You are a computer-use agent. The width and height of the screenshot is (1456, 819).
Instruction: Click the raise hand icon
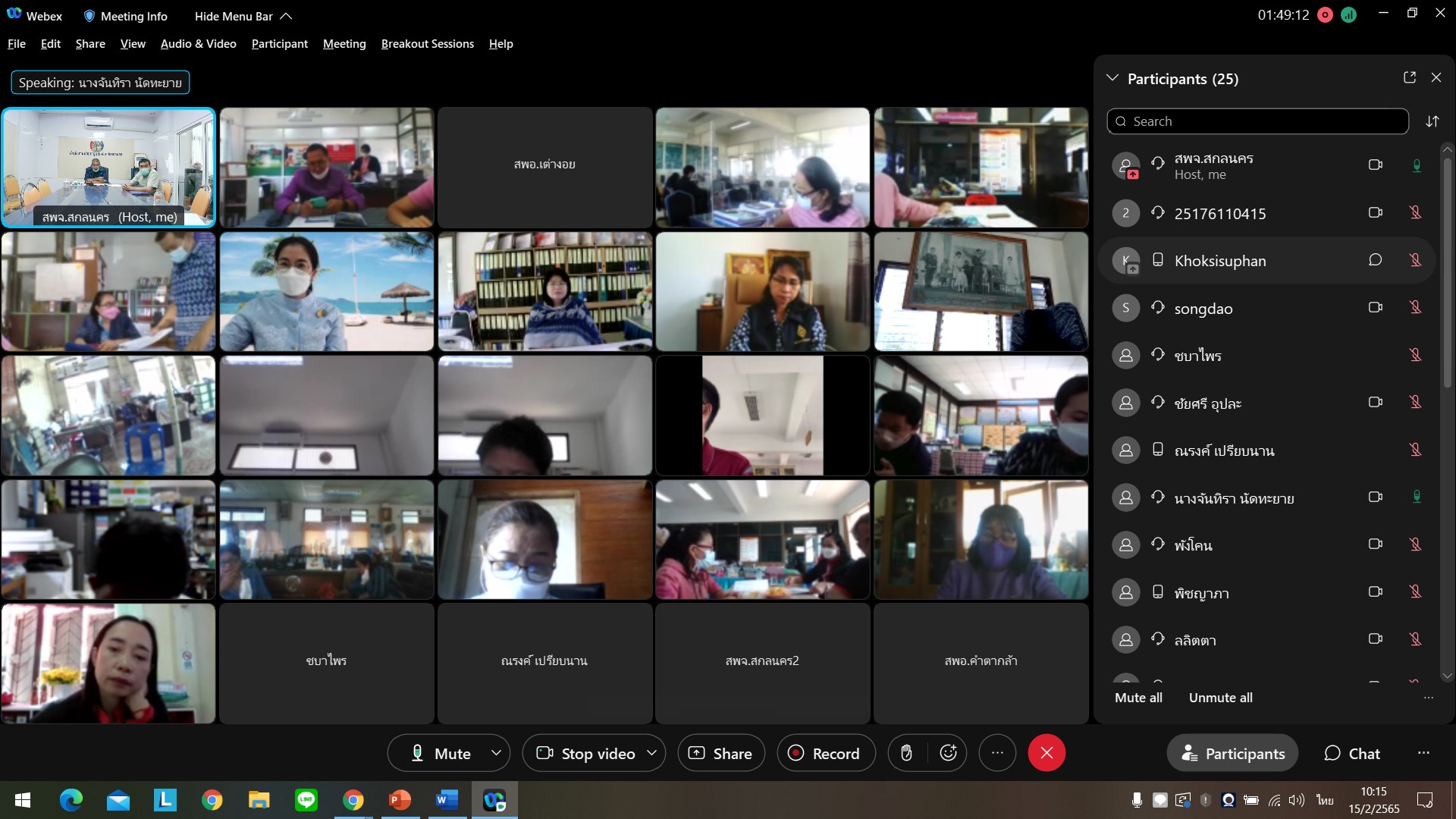tap(907, 753)
